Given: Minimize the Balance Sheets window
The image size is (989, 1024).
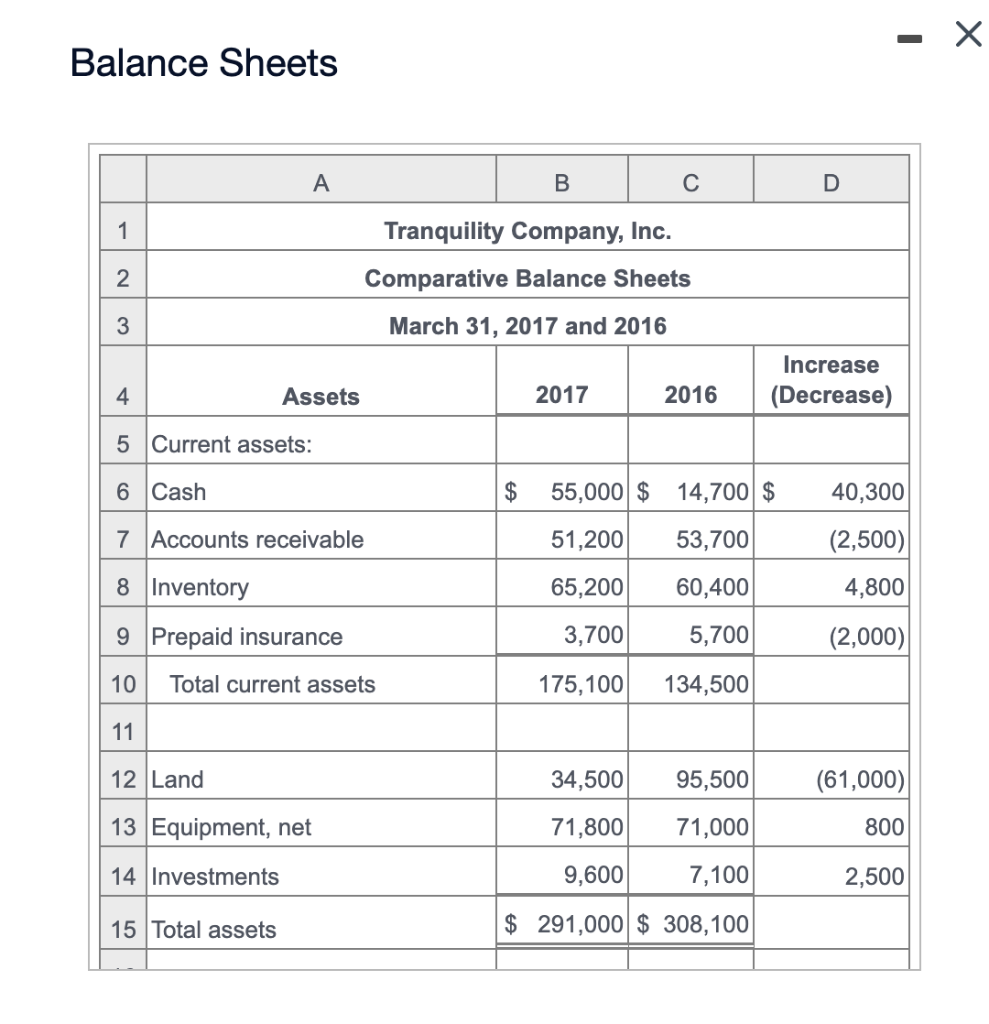Looking at the screenshot, I should [912, 36].
